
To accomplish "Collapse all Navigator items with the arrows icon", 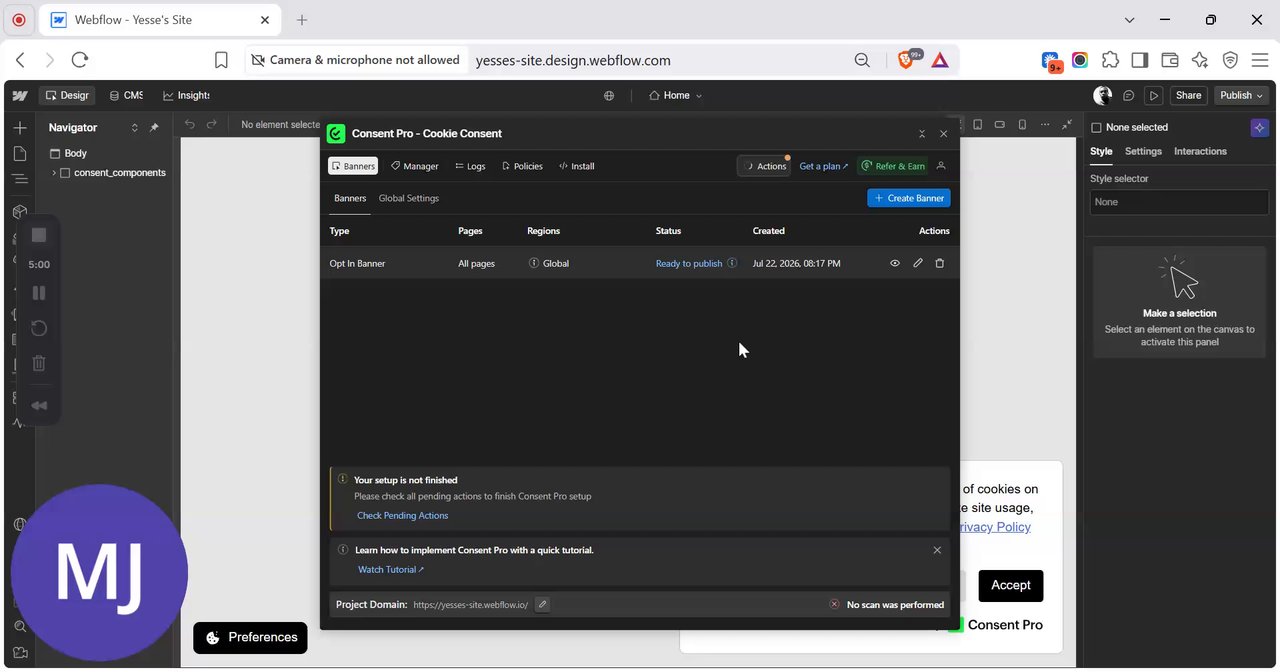I will (134, 128).
